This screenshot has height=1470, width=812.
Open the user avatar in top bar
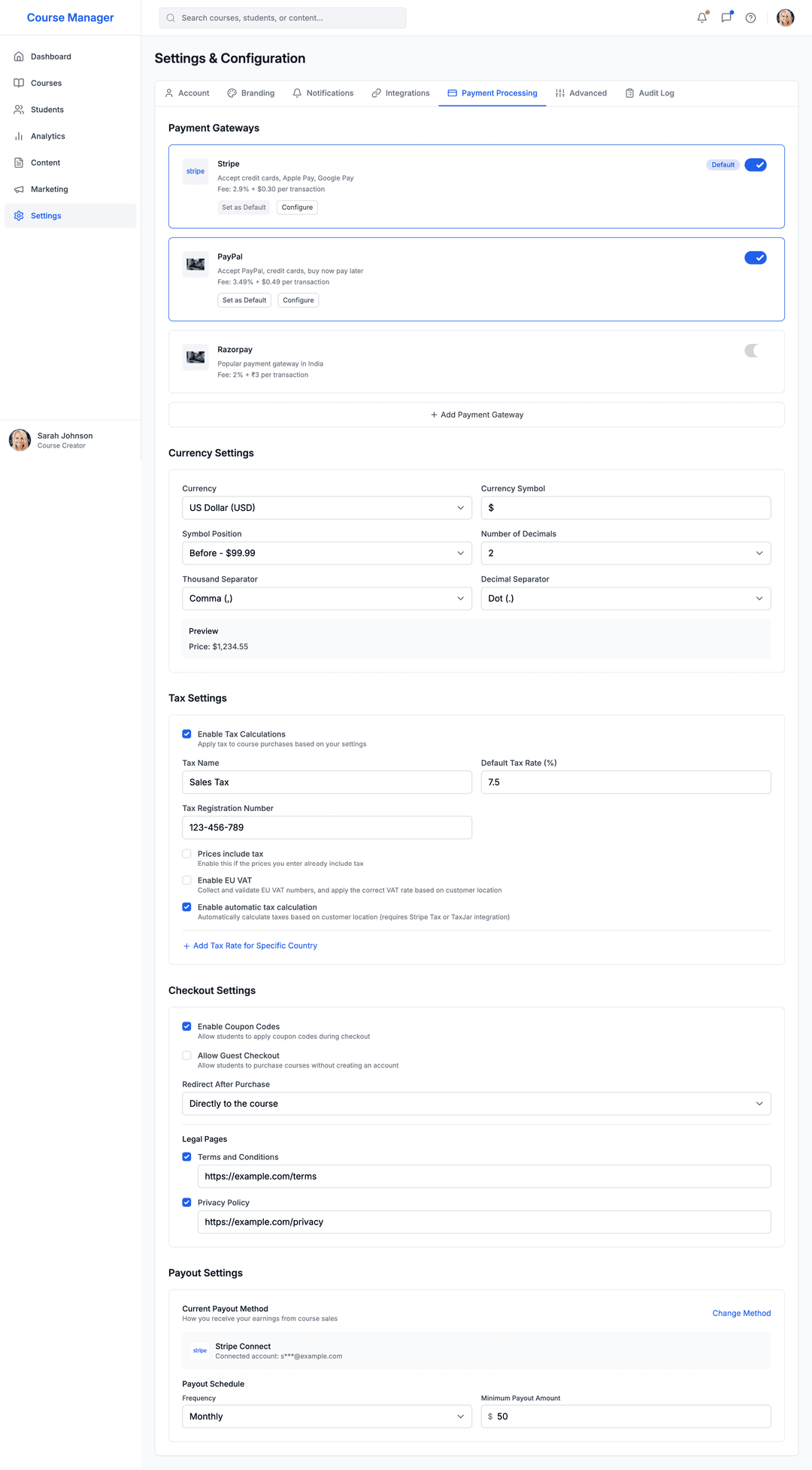[785, 18]
